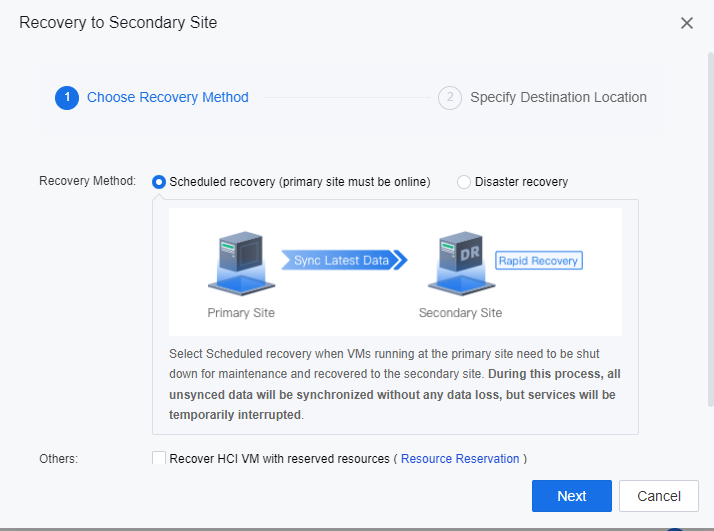Click the scheduled recovery description paragraph
Screen dimensions: 714x531
pos(394,385)
